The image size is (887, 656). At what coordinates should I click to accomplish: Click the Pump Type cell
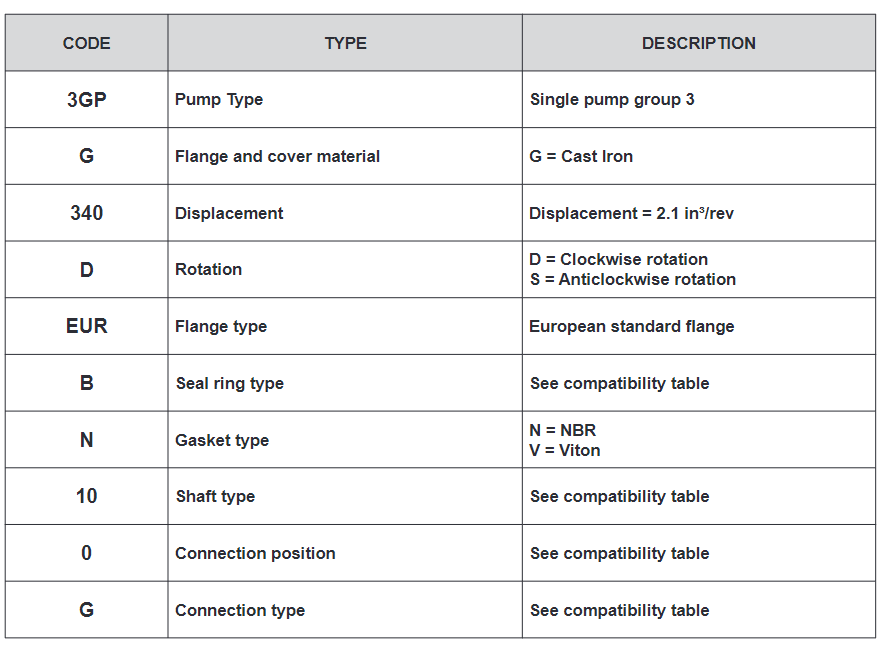[219, 100]
